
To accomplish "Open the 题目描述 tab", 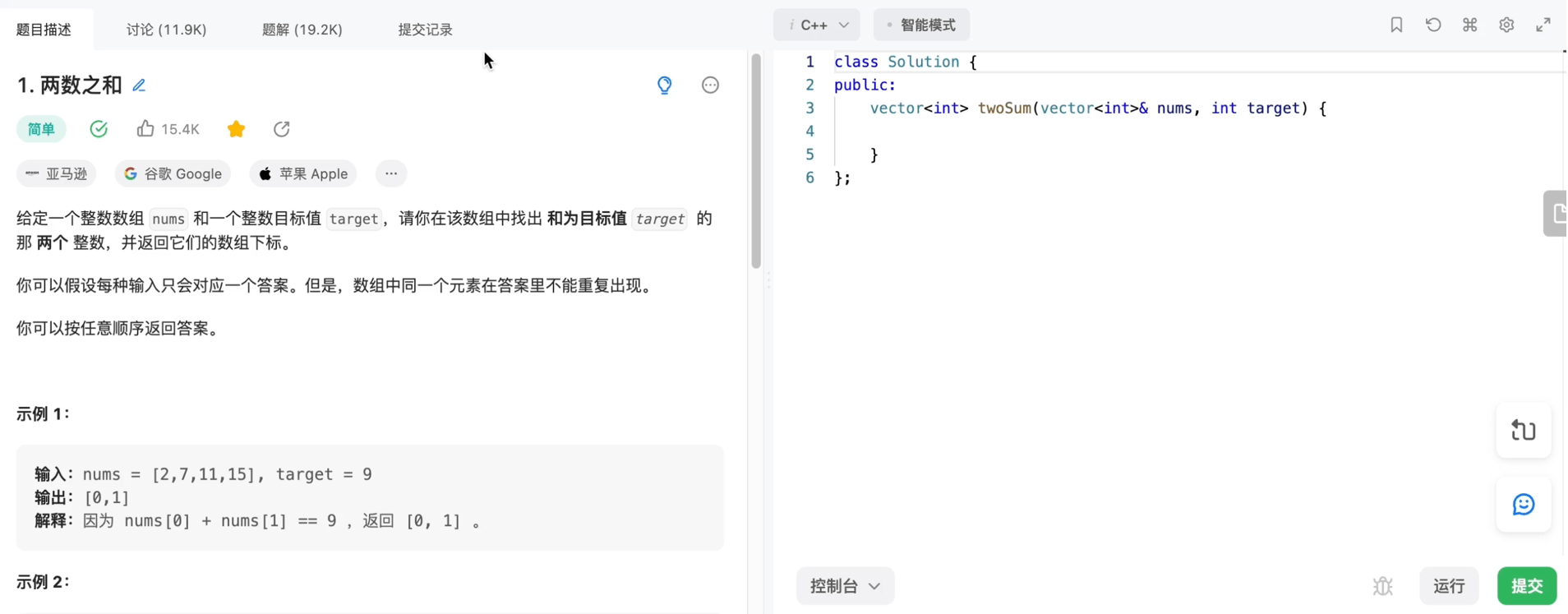I will tap(44, 30).
